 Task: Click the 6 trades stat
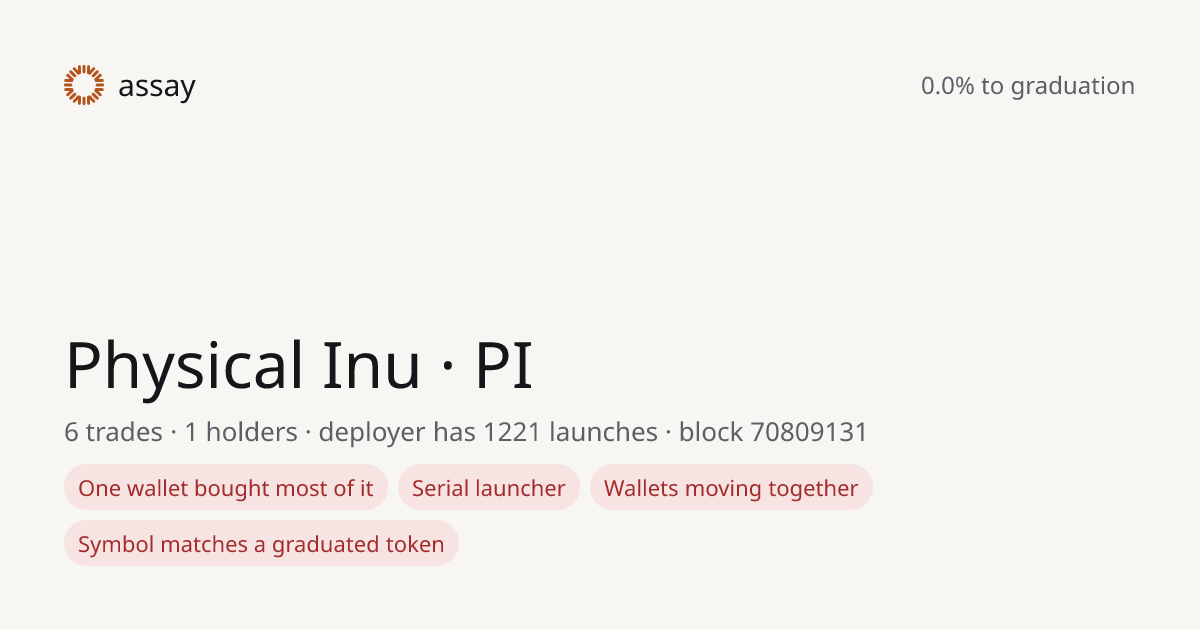tap(113, 432)
